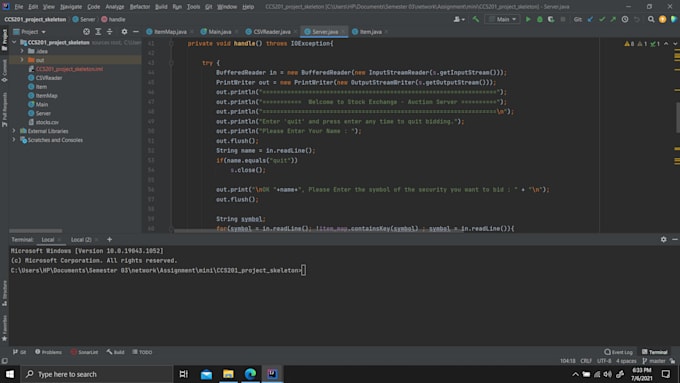This screenshot has height=383, width=680.
Task: Switch to ItemMap.java editor tab
Action: pyautogui.click(x=170, y=32)
